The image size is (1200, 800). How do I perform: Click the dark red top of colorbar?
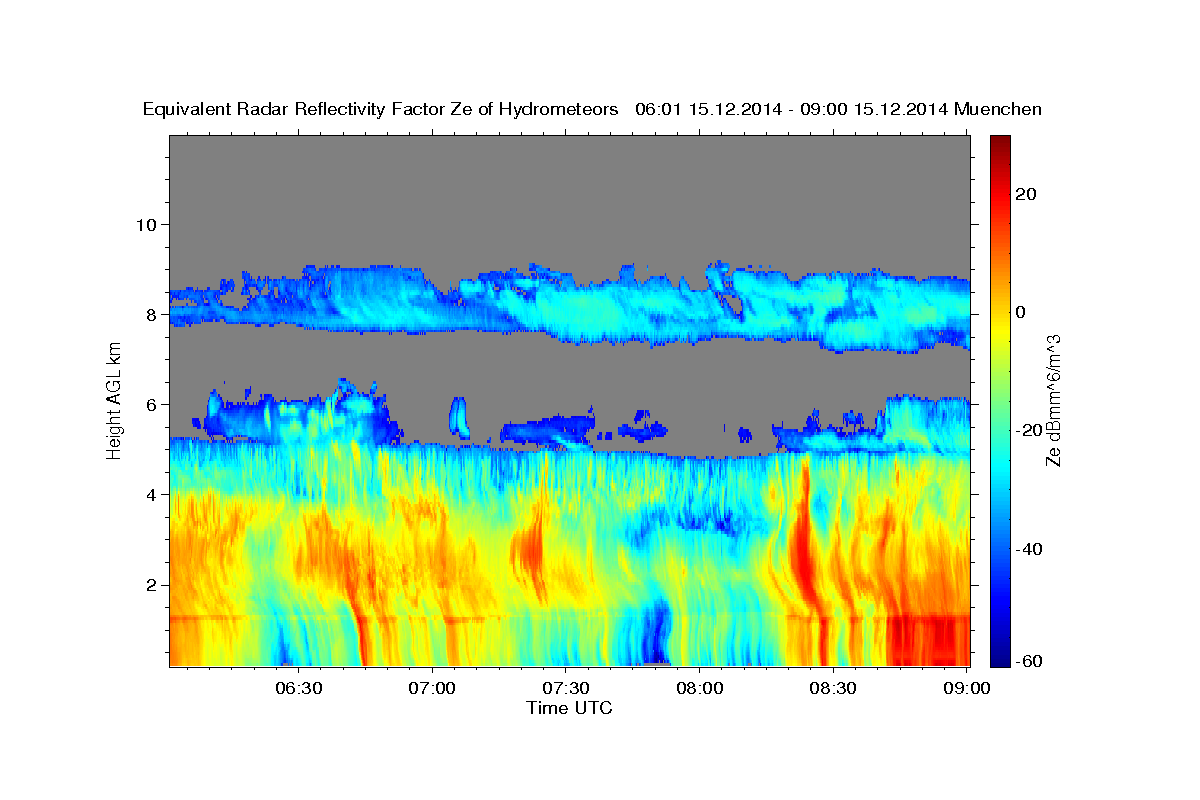(999, 142)
